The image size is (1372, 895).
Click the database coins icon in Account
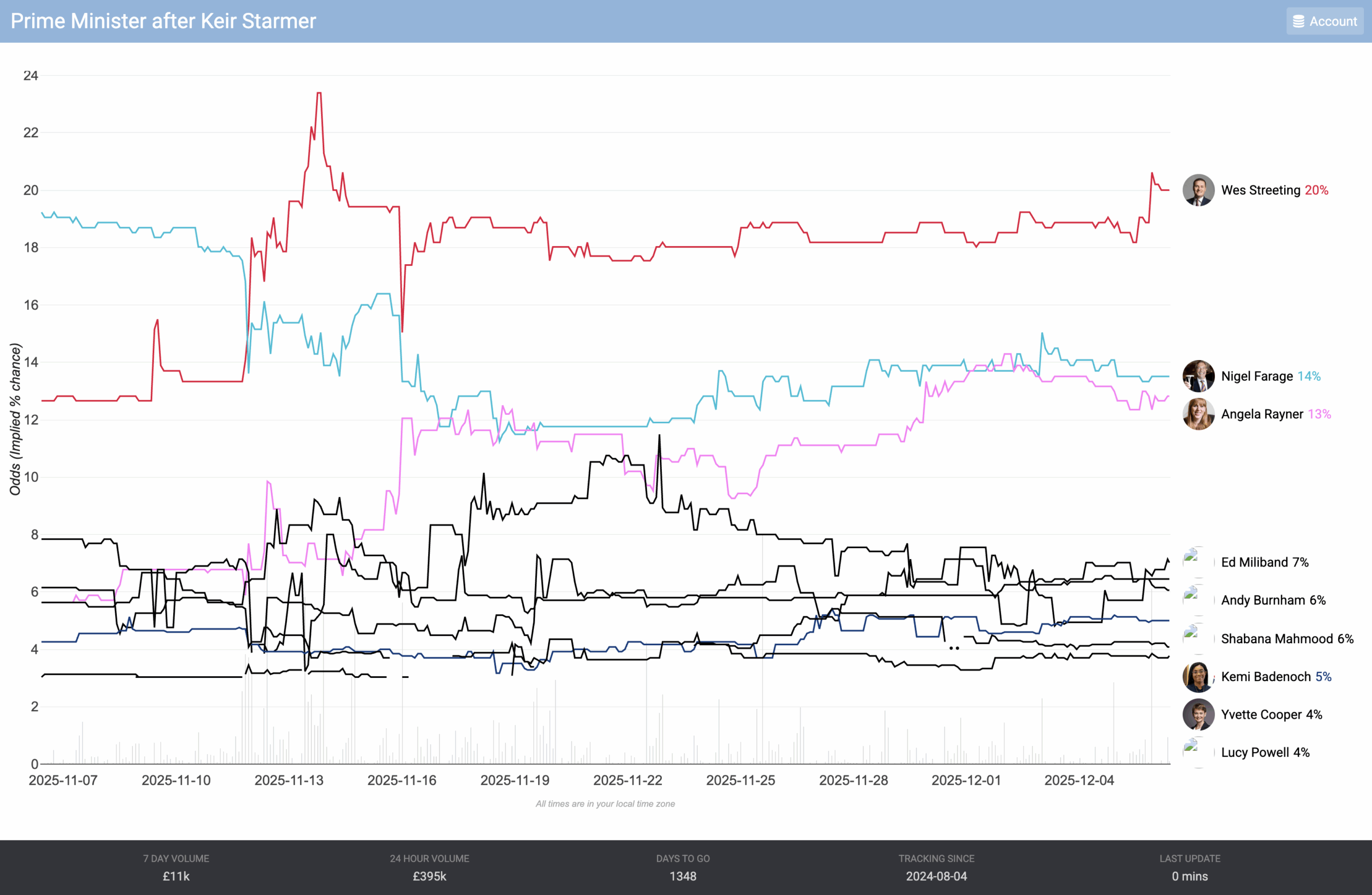click(x=1298, y=21)
